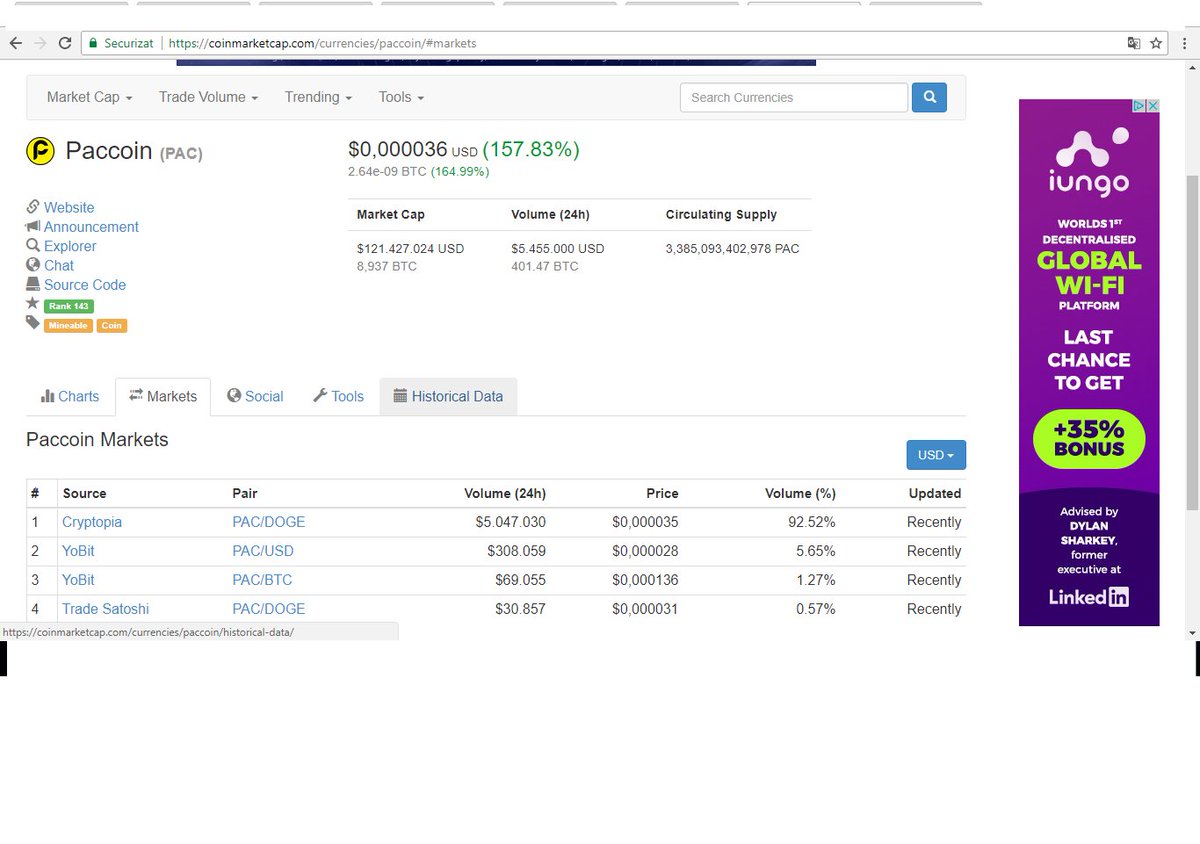Open the PAC/BTC pair link
Viewport: 1200px width, 844px height.
click(263, 580)
